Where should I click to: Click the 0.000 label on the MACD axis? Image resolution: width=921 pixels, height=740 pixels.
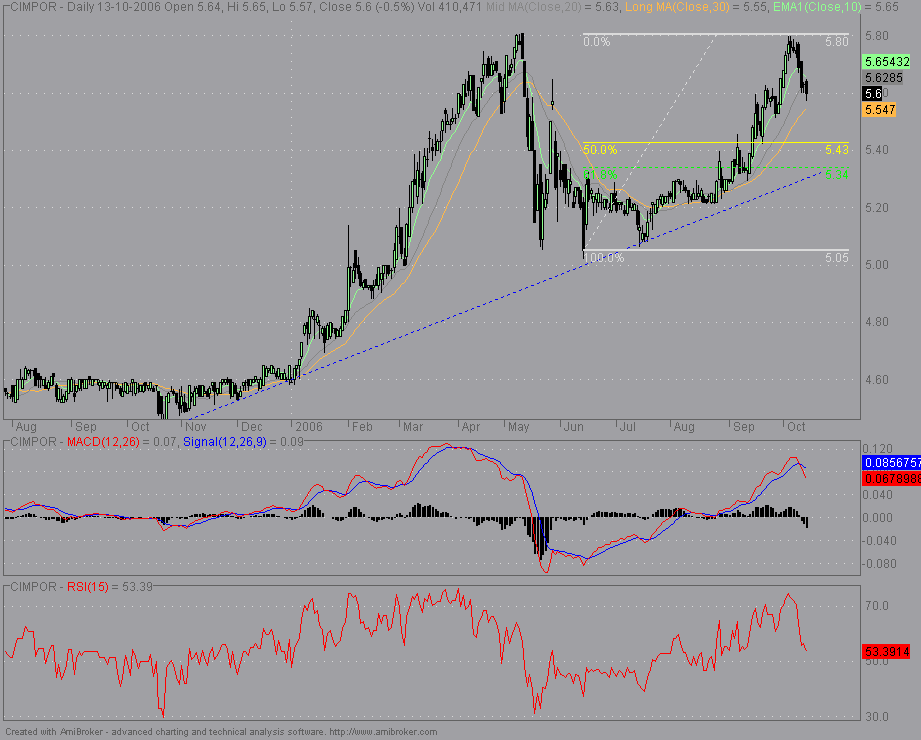pos(879,518)
